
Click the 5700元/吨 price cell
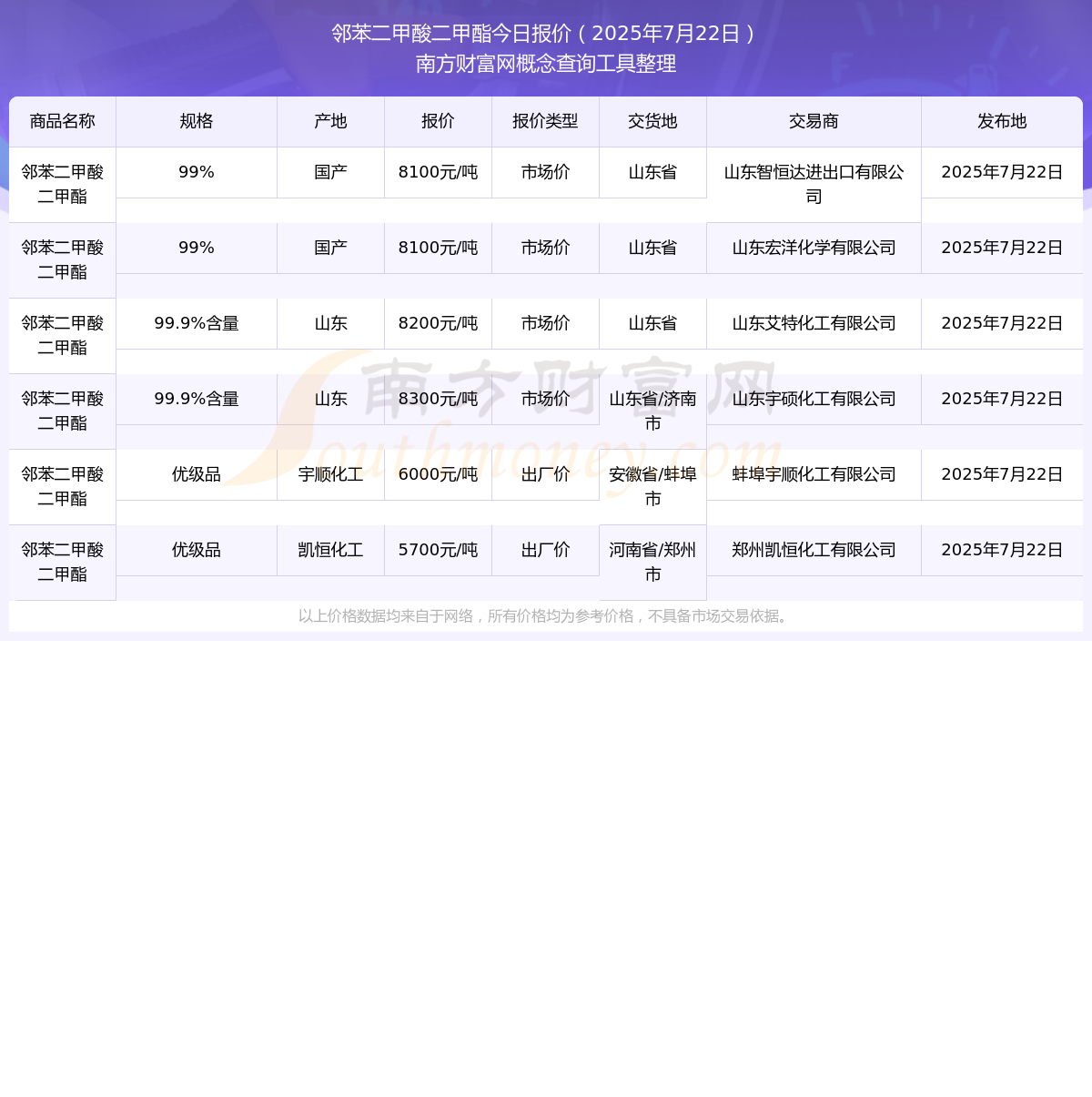coord(439,551)
